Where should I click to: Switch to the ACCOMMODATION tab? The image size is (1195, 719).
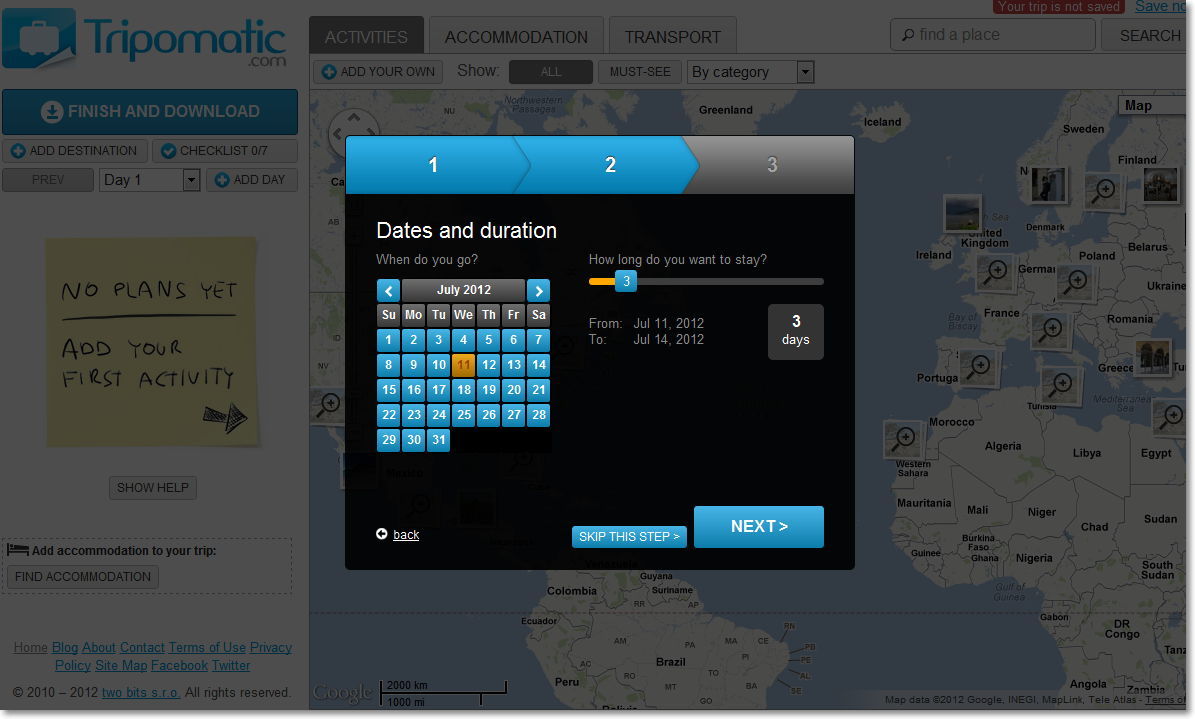516,37
